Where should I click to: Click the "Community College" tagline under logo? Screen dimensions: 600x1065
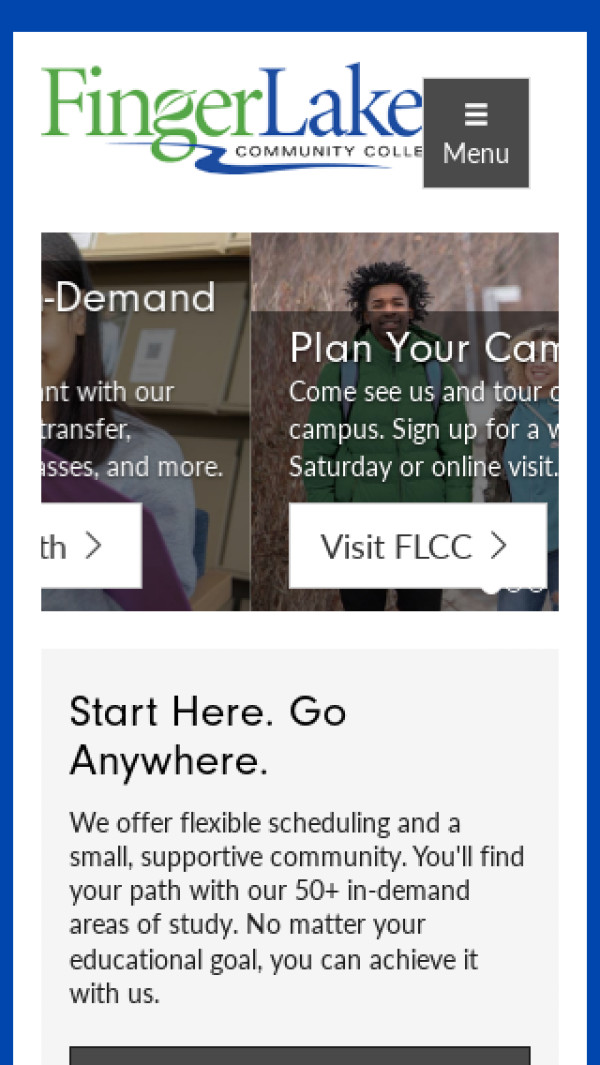[x=322, y=152]
